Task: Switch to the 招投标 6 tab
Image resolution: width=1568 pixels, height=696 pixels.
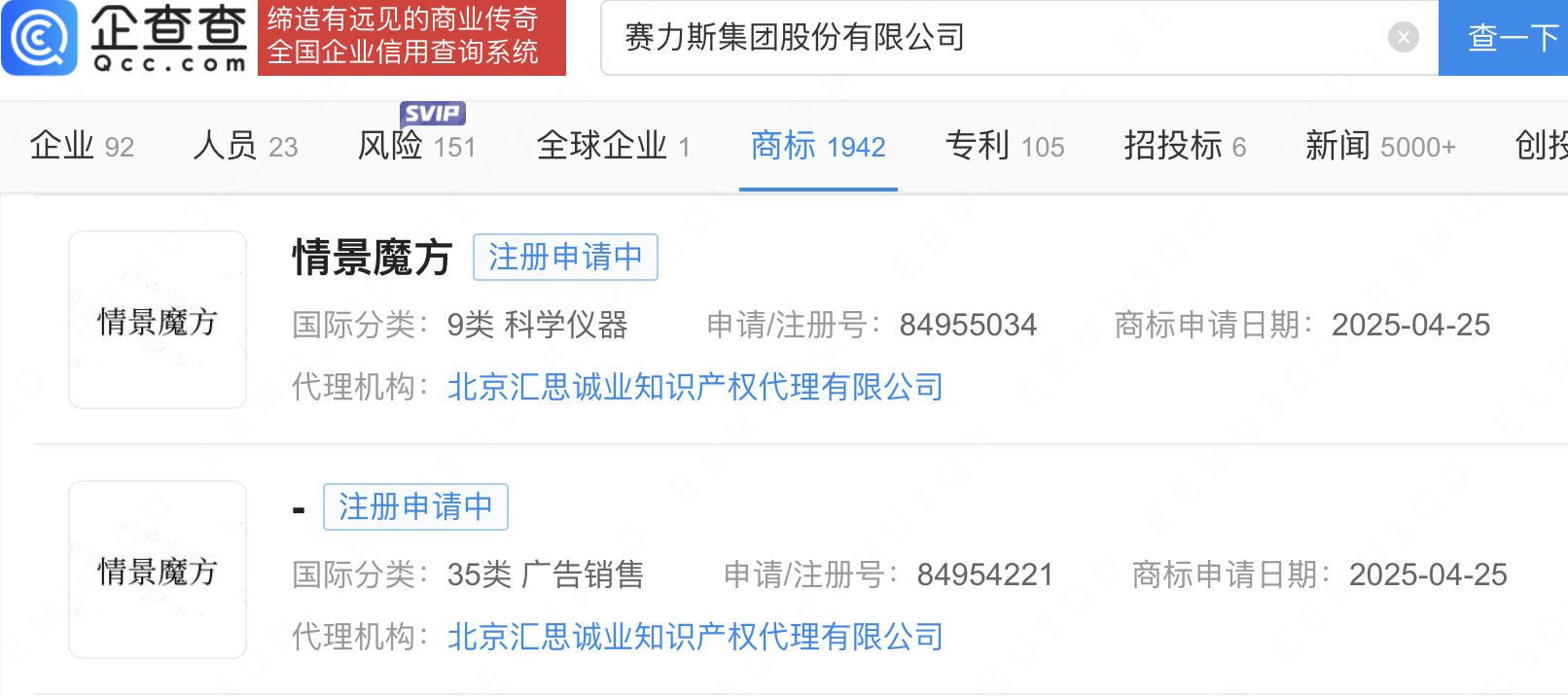Action: click(1185, 147)
